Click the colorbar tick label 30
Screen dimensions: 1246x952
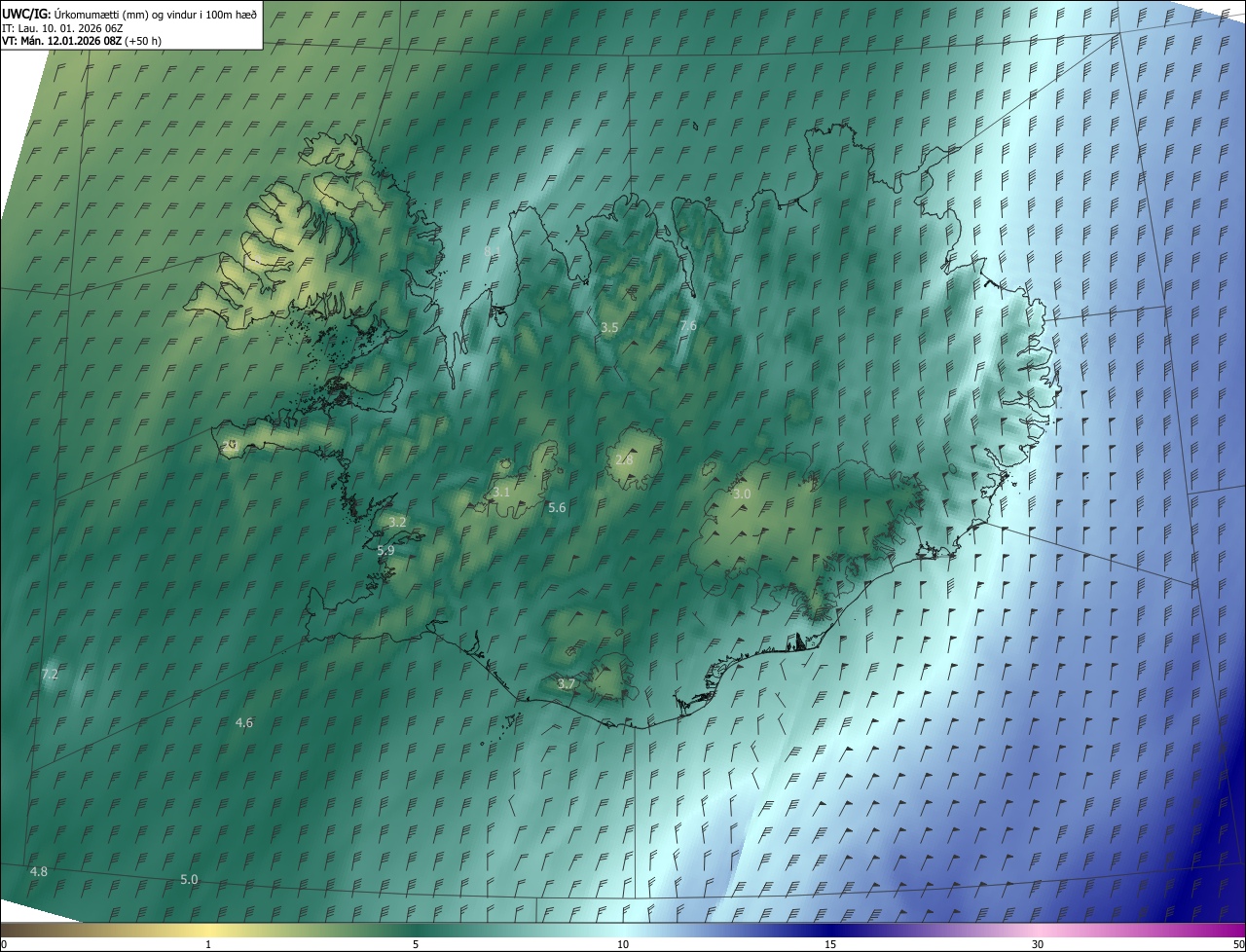tap(1038, 944)
